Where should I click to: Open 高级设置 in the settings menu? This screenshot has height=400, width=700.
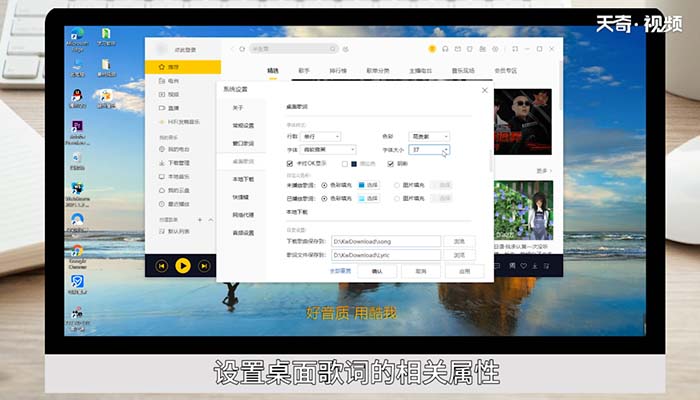tap(243, 233)
